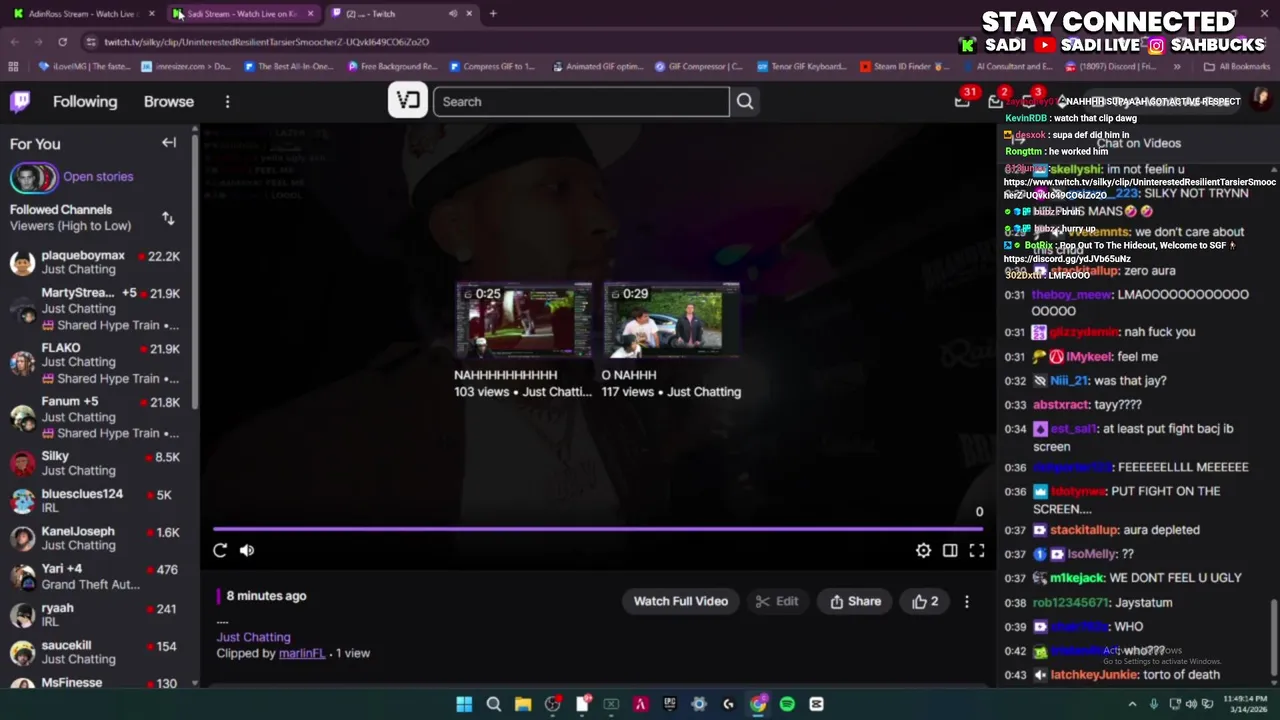
Task: Open a new browser tab with plus
Action: point(493,14)
